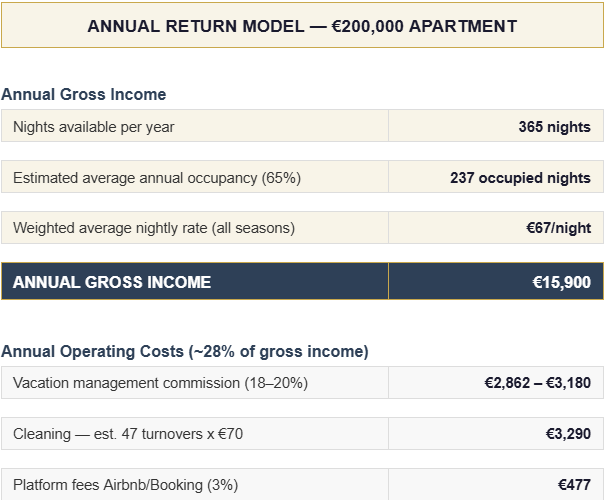Image resolution: width=605 pixels, height=500 pixels.
Task: Click Weighted average nightly rate label
Action: [153, 228]
